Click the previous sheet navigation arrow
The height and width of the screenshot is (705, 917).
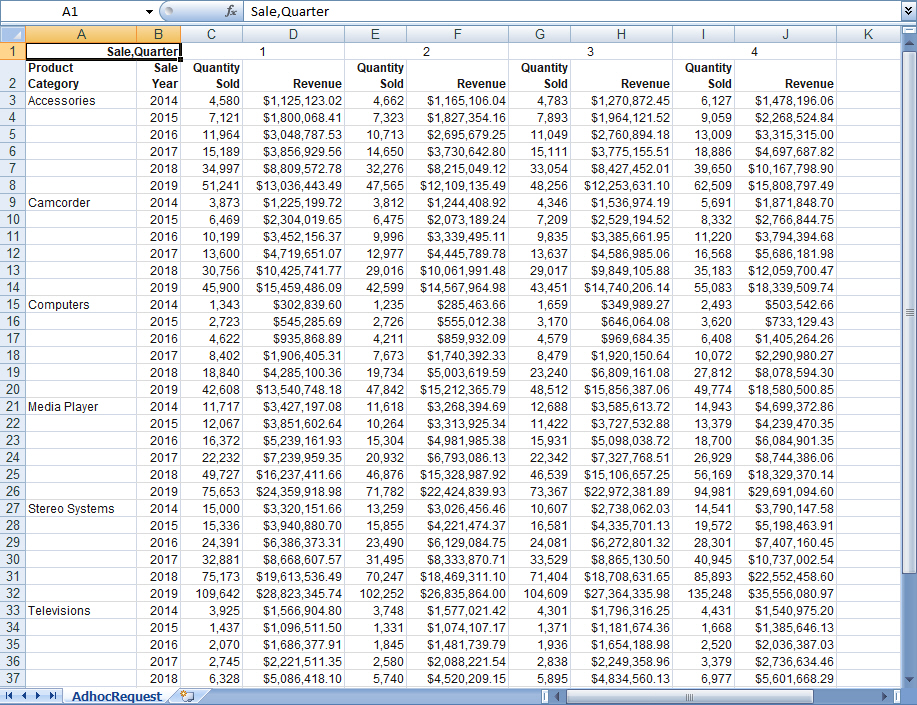click(x=25, y=696)
